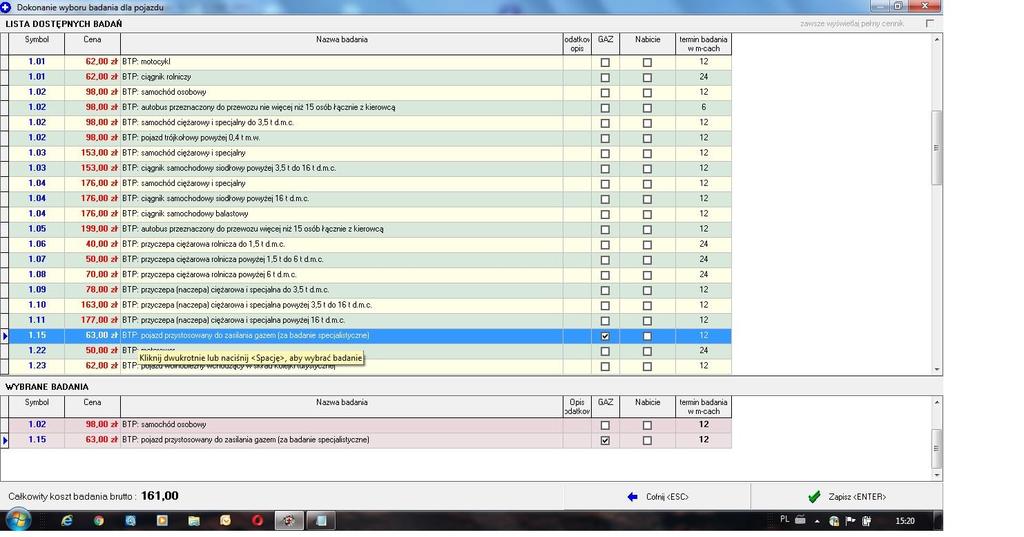This screenshot has height=537, width=1024.
Task: Tick GAZ for samochód osobowy in available list
Action: (605, 93)
